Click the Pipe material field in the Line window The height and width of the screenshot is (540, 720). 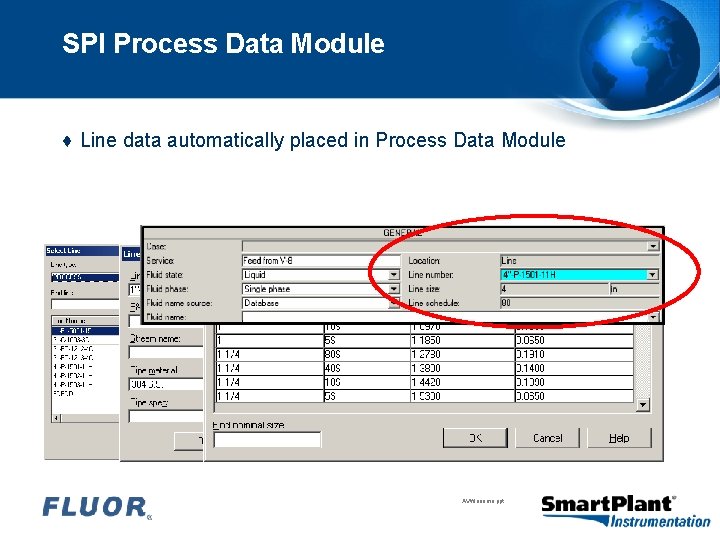coord(166,384)
